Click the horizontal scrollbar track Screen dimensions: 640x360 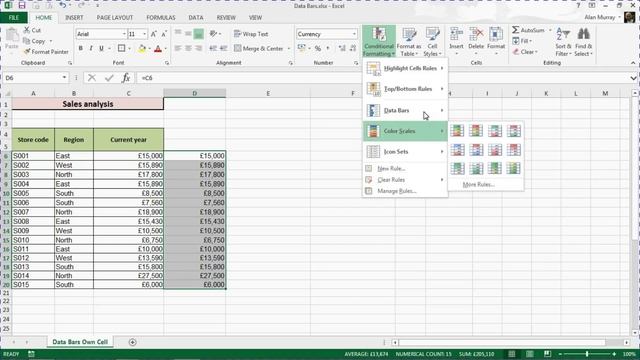click(502, 342)
